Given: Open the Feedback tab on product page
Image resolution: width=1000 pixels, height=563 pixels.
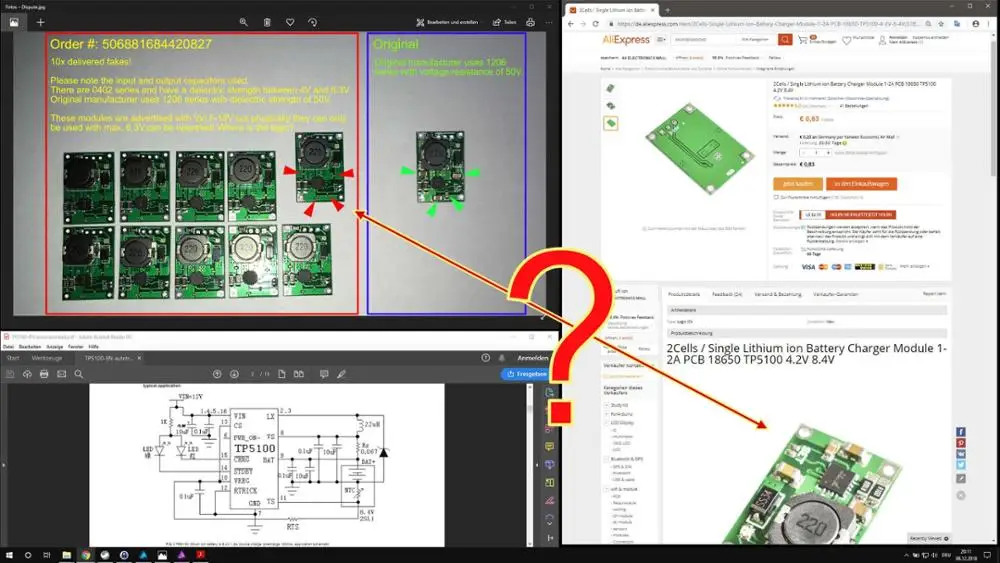Looking at the screenshot, I should 726,295.
